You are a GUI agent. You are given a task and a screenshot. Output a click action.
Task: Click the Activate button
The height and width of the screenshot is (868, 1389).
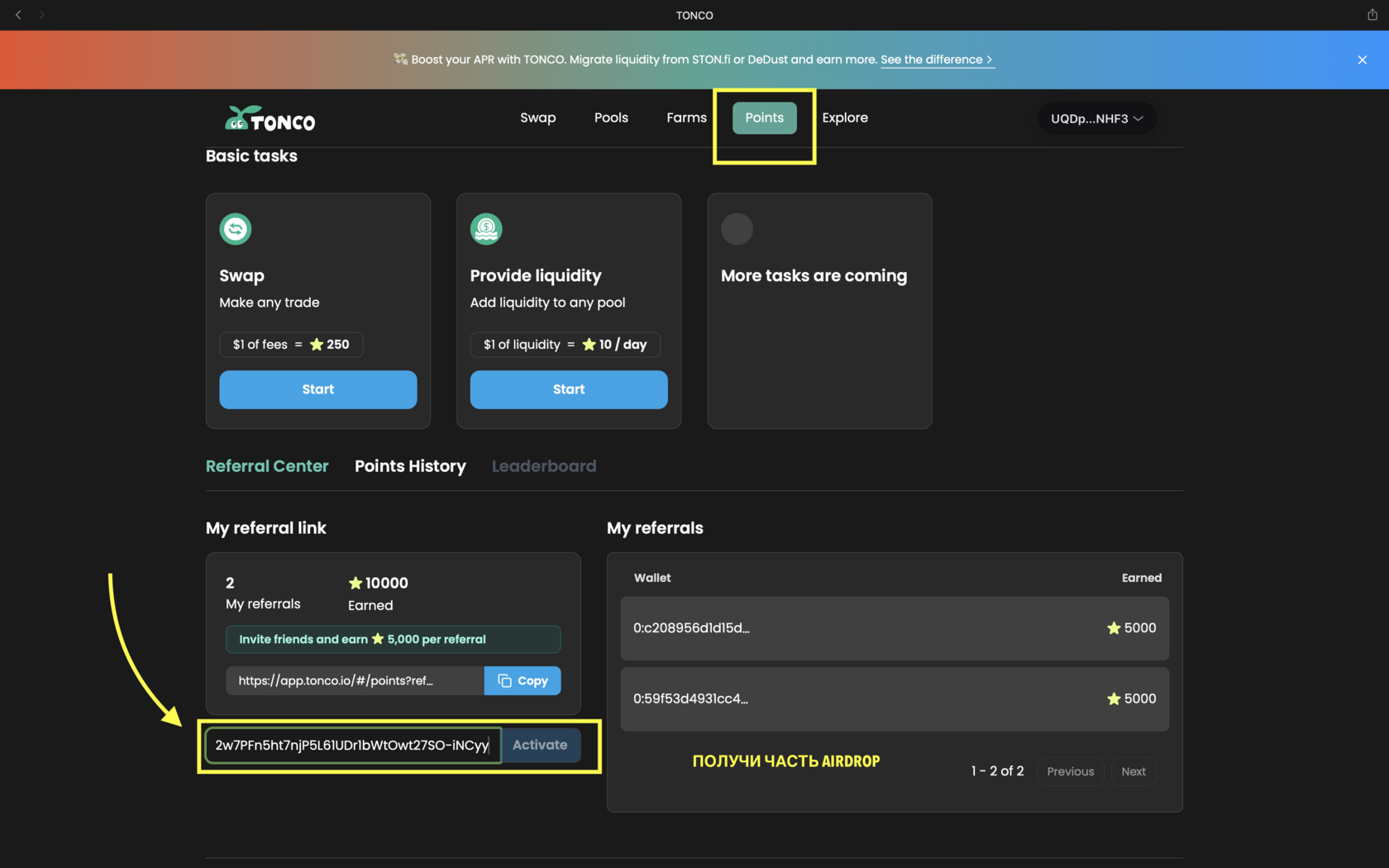point(540,745)
